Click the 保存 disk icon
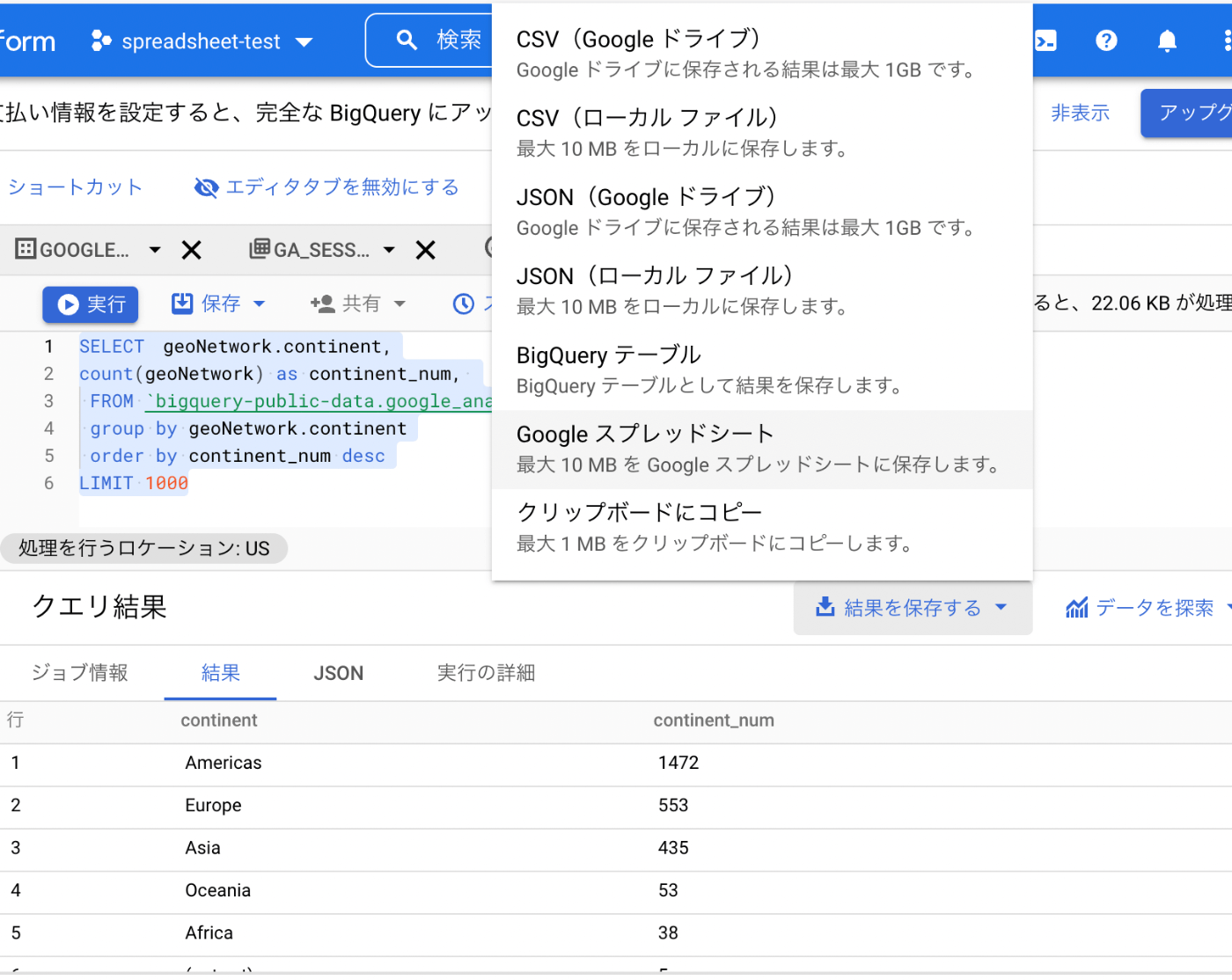Viewport: 1232px width, 980px height. point(182,304)
